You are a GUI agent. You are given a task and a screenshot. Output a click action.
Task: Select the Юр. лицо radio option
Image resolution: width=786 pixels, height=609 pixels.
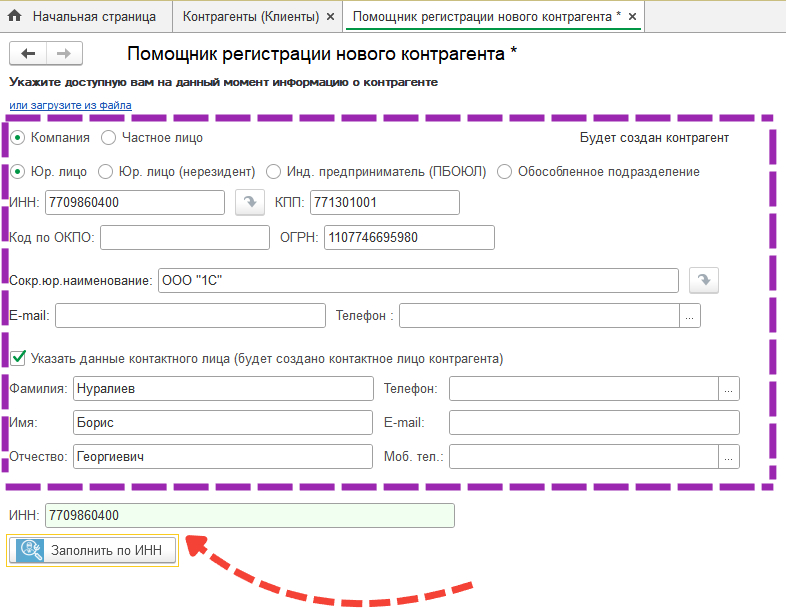18,171
